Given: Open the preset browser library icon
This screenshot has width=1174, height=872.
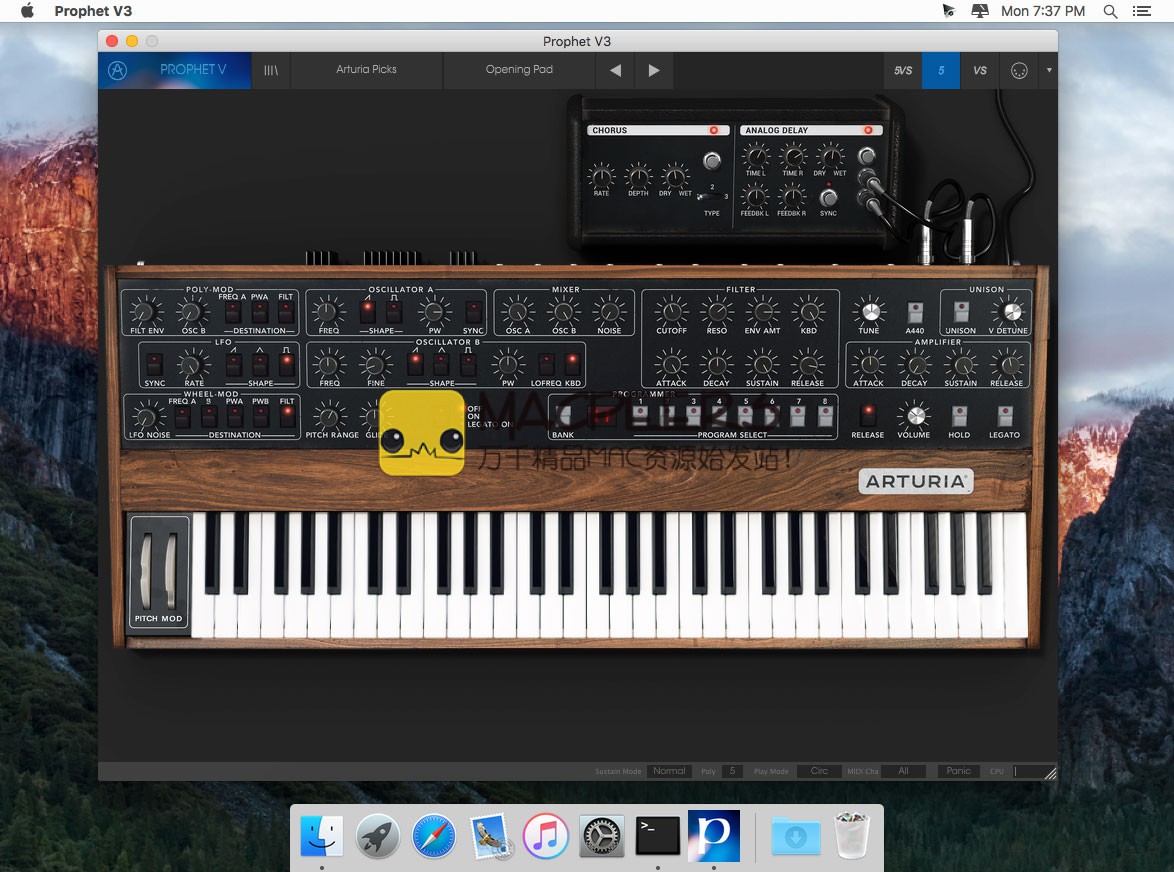Looking at the screenshot, I should tap(270, 70).
